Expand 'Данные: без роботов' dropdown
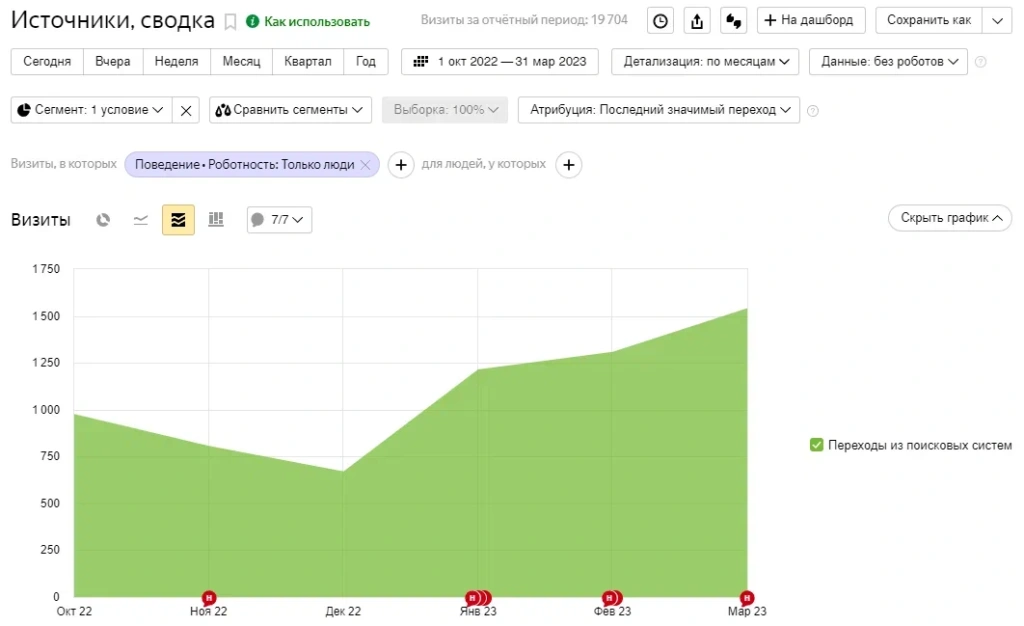The height and width of the screenshot is (626, 1024). coord(888,62)
